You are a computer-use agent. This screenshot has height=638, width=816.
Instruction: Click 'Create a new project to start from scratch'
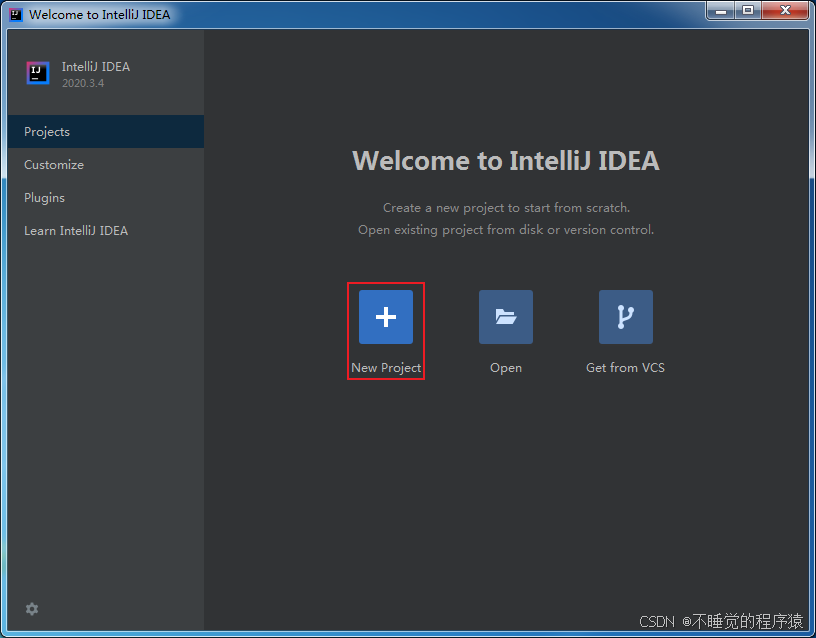point(506,208)
